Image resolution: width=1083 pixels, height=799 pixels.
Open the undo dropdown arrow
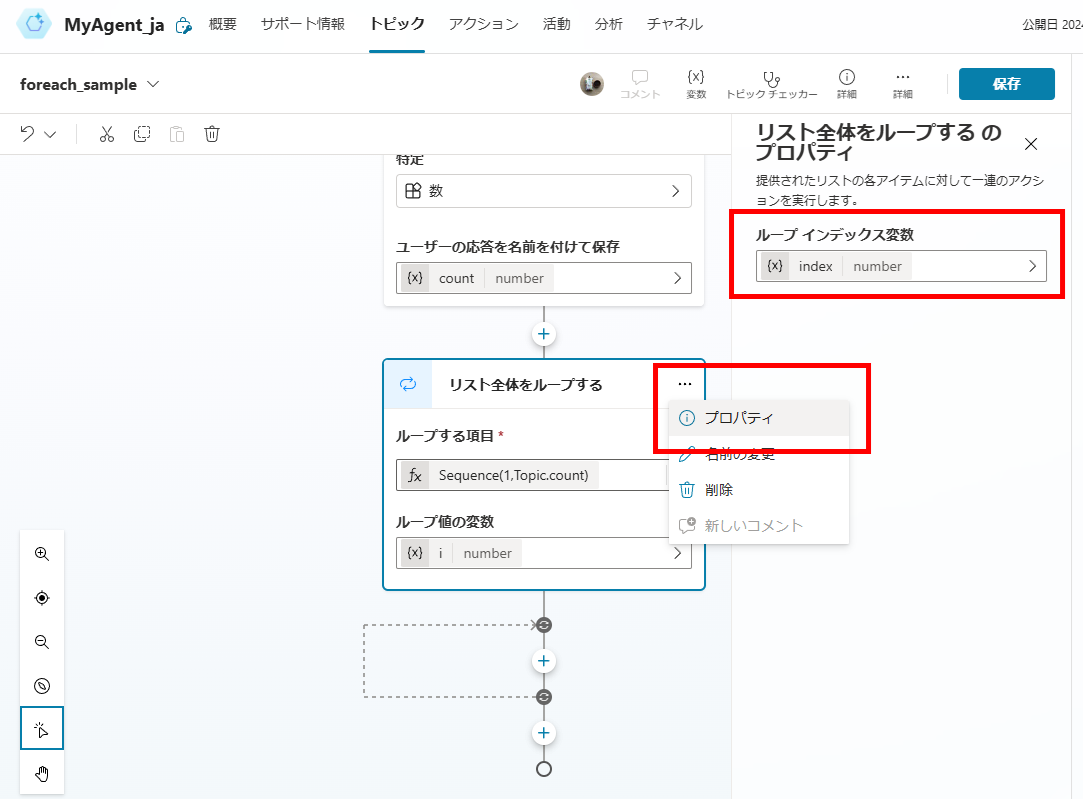coord(50,134)
